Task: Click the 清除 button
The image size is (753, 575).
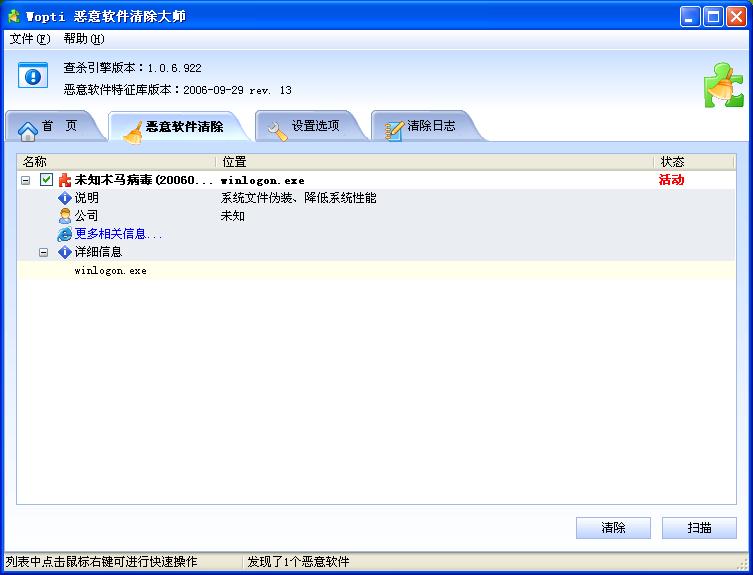Action: [x=613, y=528]
